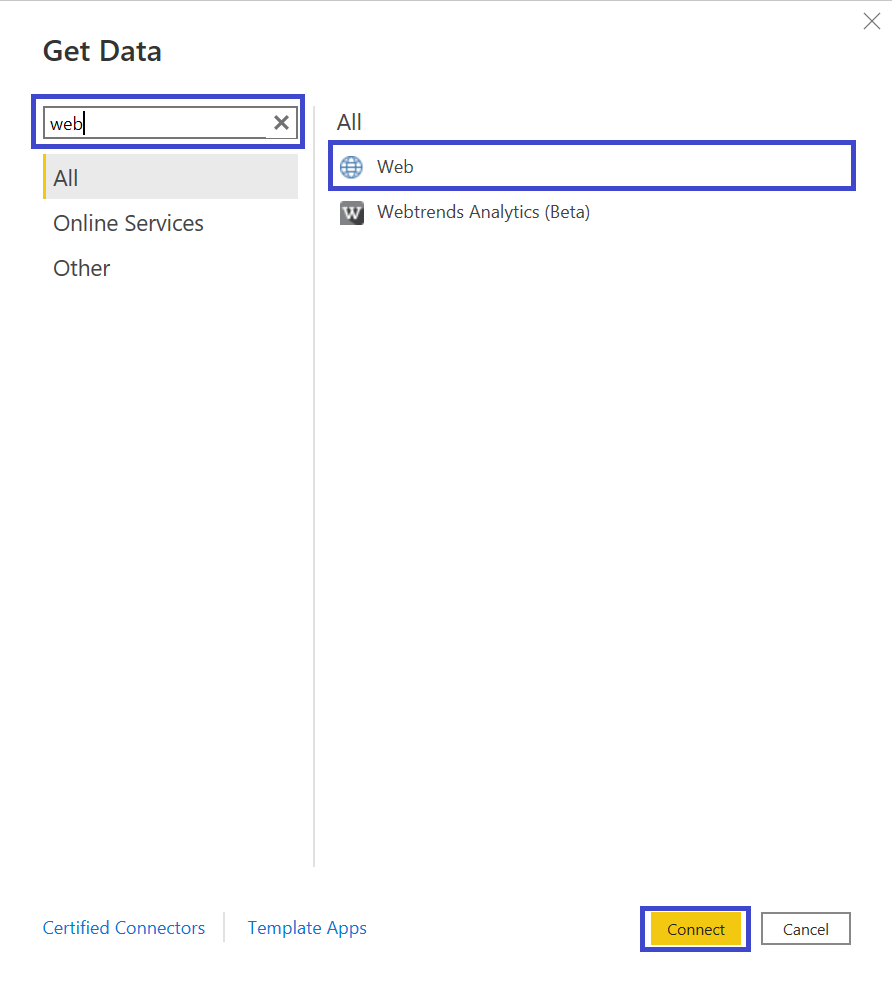Place cursor after the word web
The image size is (892, 983).
80,122
